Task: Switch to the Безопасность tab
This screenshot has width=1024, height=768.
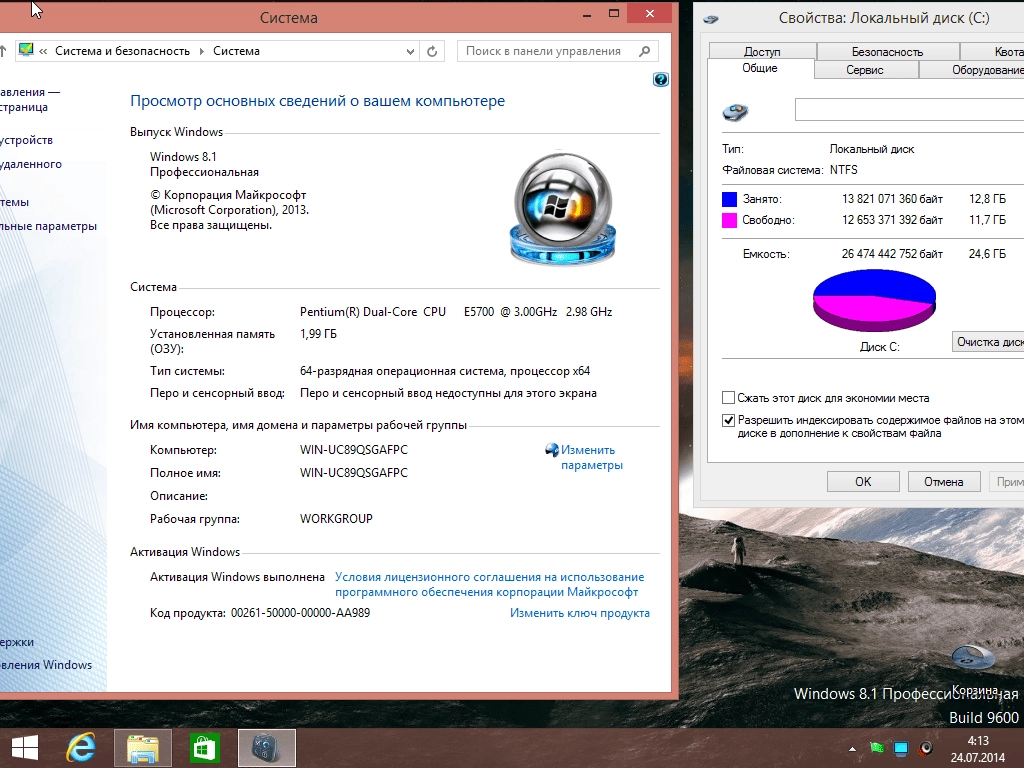Action: (x=887, y=52)
